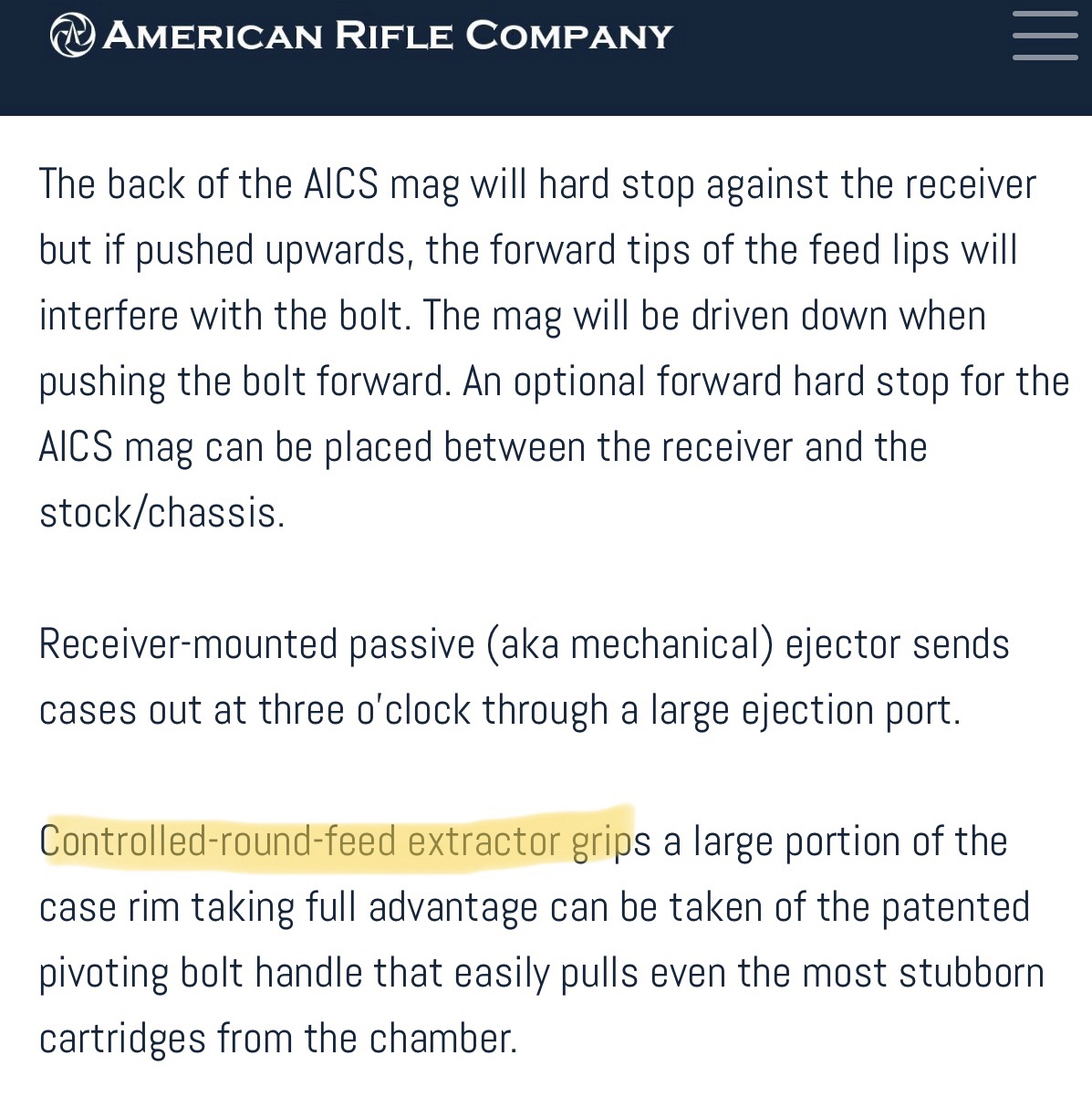Select the yellow highlighted Controlled-round-feed extractor text
The height and width of the screenshot is (1097, 1092).
(x=337, y=841)
